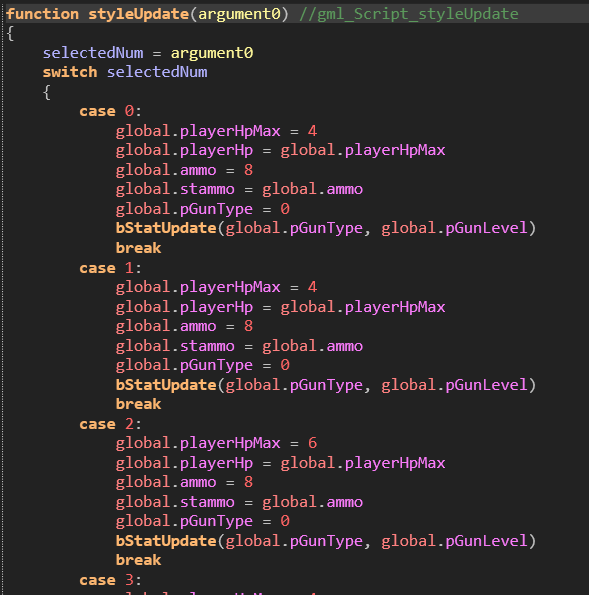The image size is (589, 595).
Task: Click global.pGunType = 0 under case 1
Action: pos(203,365)
